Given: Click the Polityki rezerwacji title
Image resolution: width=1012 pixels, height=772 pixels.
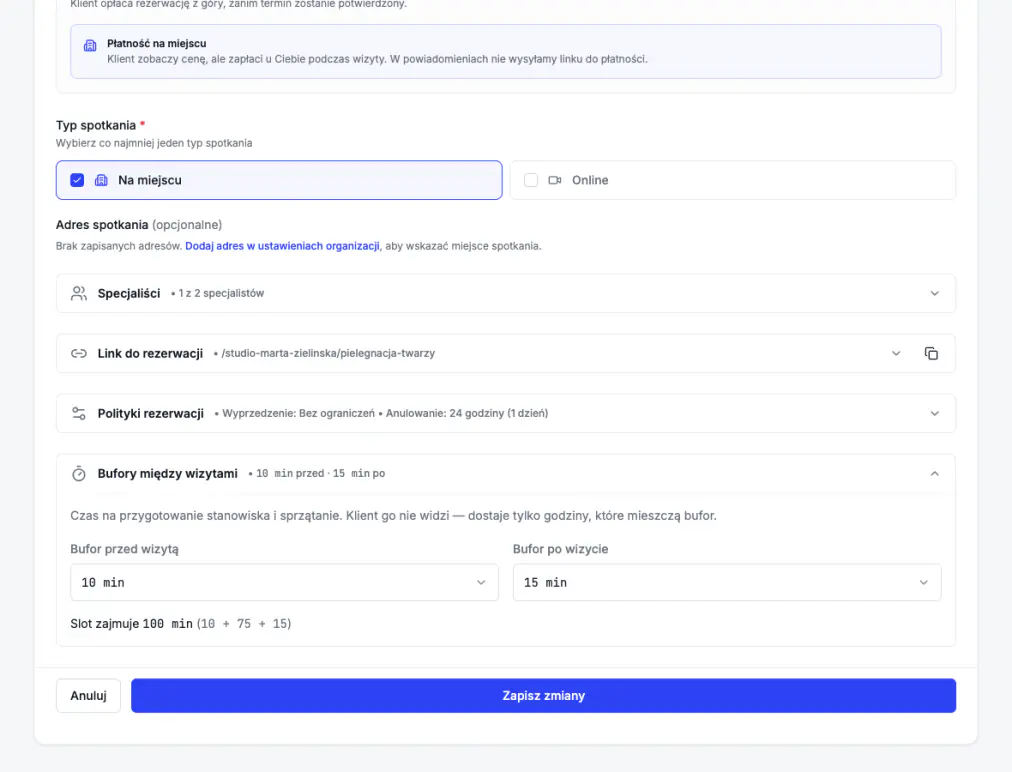Looking at the screenshot, I should (150, 413).
